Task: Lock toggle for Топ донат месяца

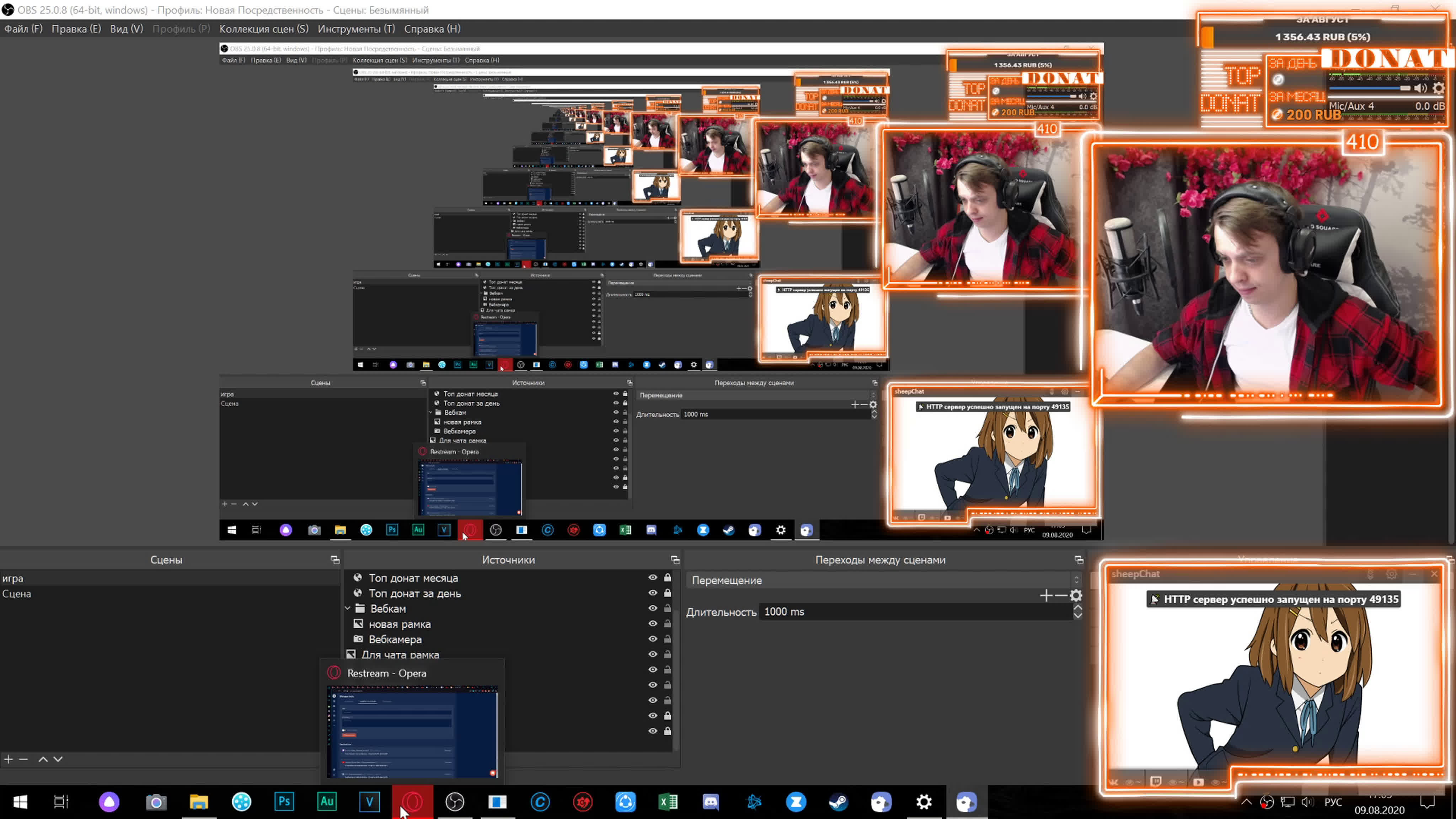Action: tap(668, 578)
